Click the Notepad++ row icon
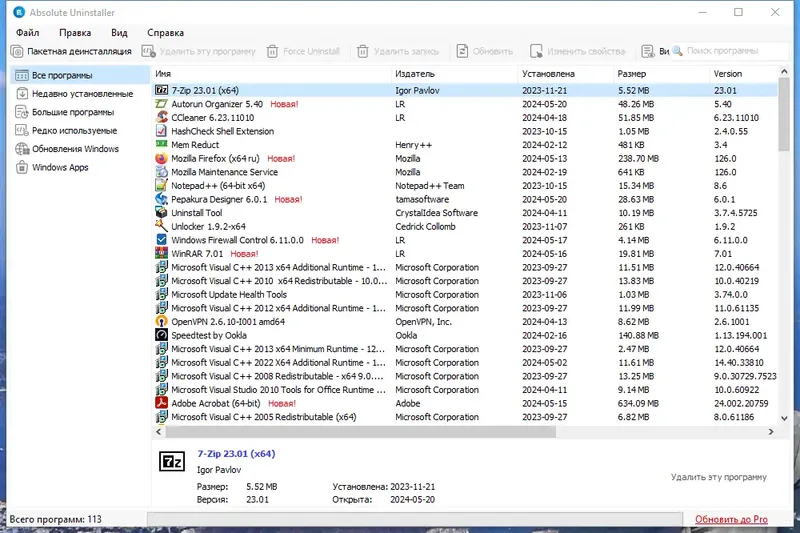The width and height of the screenshot is (800, 533). [161, 186]
